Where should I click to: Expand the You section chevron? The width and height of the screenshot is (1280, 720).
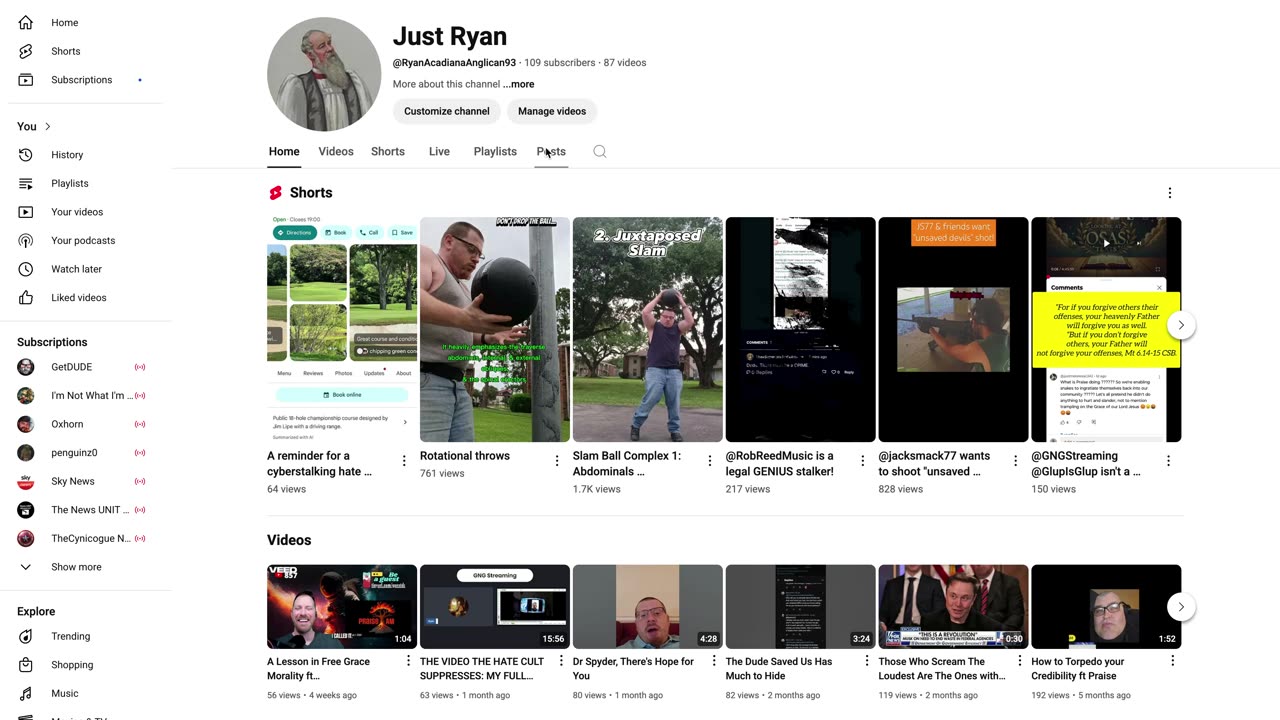[47, 127]
